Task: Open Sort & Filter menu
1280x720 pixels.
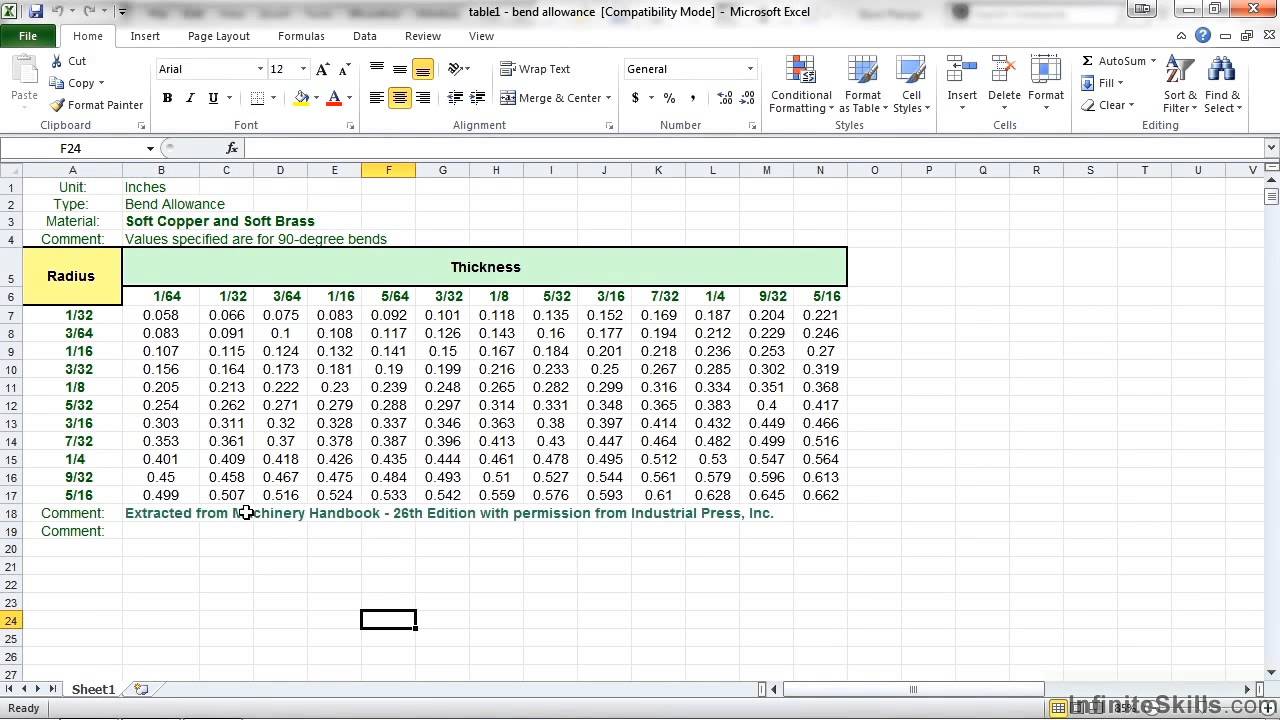Action: (1180, 85)
